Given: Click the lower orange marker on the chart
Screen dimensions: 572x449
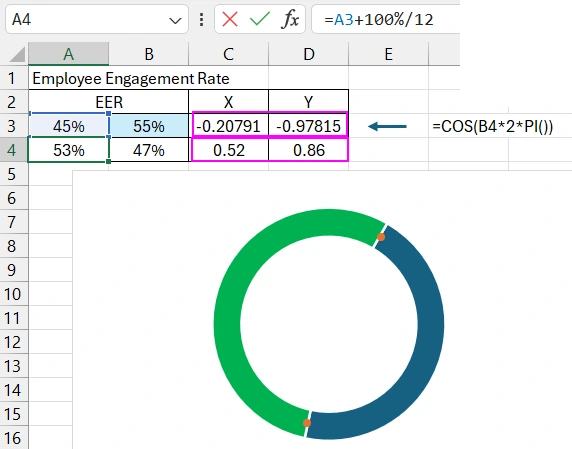Looking at the screenshot, I should 307,423.
